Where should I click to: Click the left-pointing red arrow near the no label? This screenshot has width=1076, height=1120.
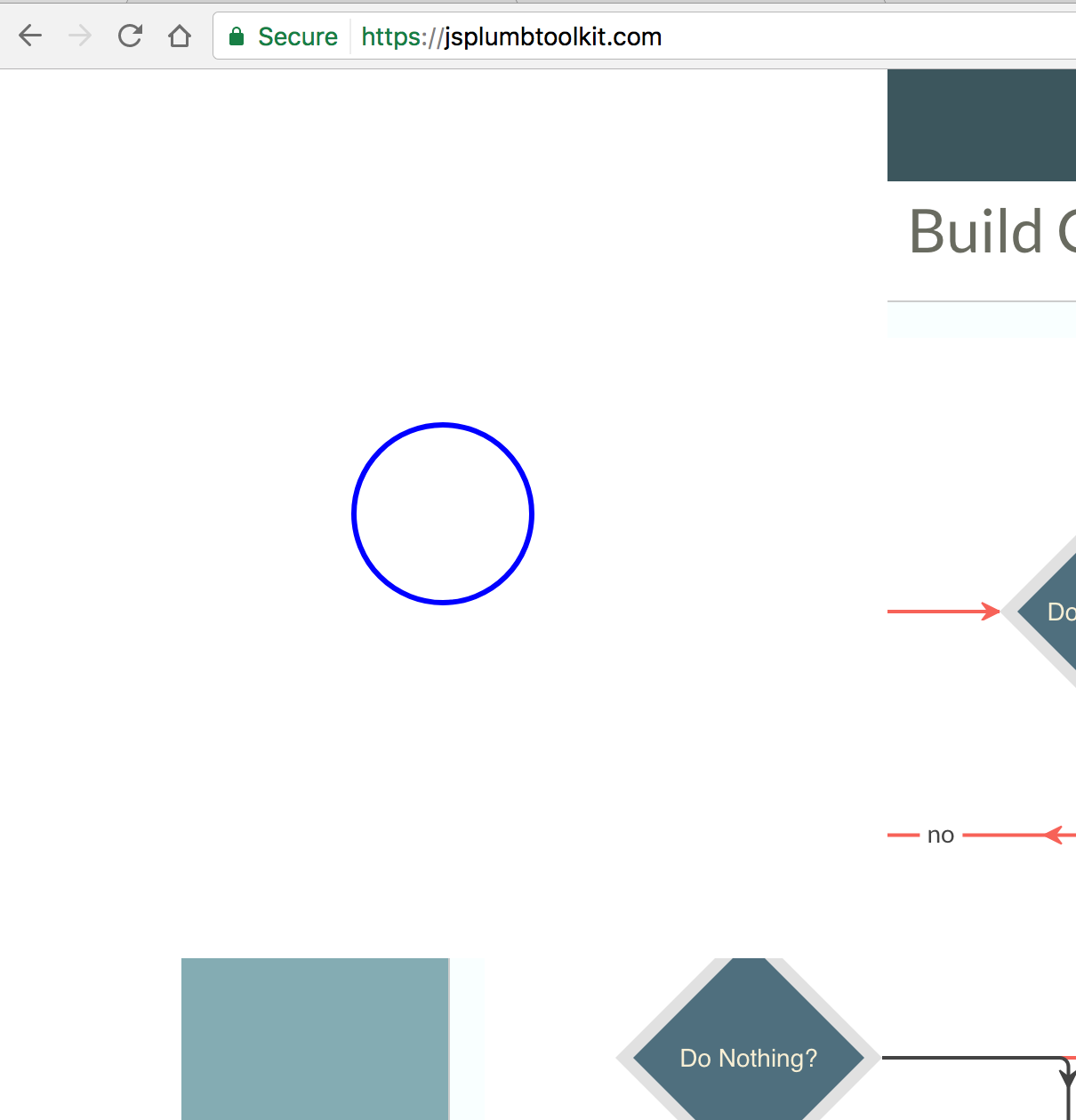point(1058,834)
